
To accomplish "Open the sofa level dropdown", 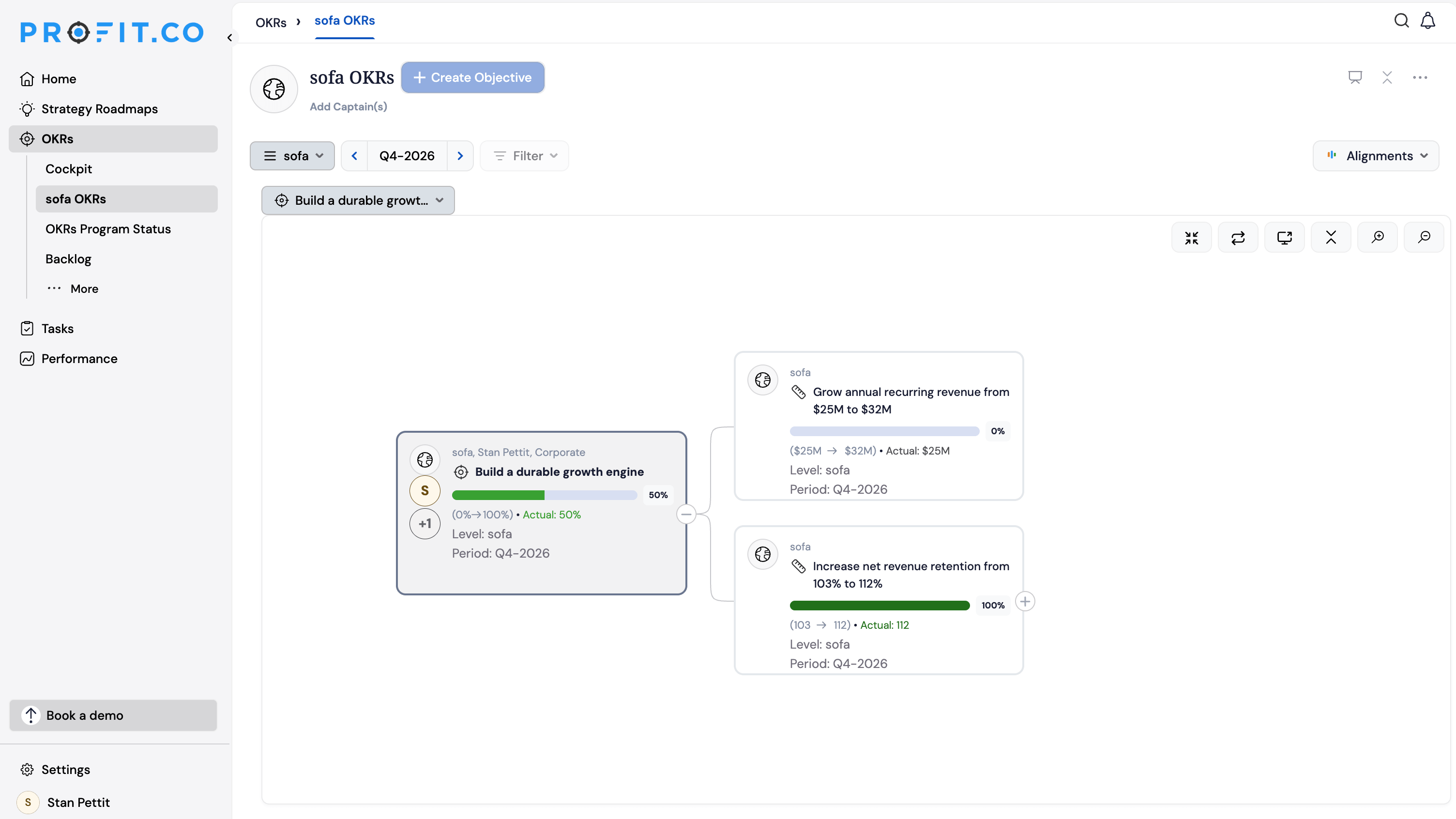I will (292, 156).
